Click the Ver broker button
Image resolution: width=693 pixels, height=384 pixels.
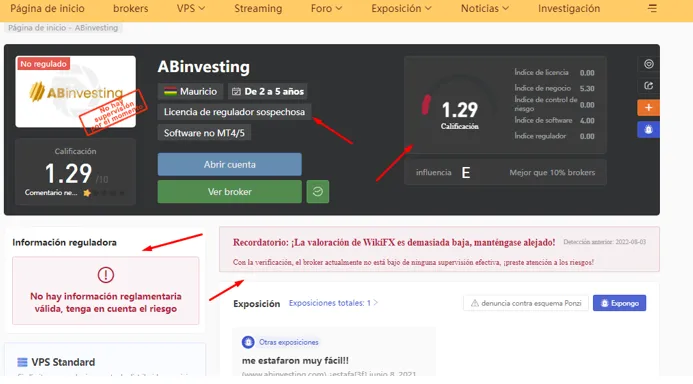(x=230, y=192)
